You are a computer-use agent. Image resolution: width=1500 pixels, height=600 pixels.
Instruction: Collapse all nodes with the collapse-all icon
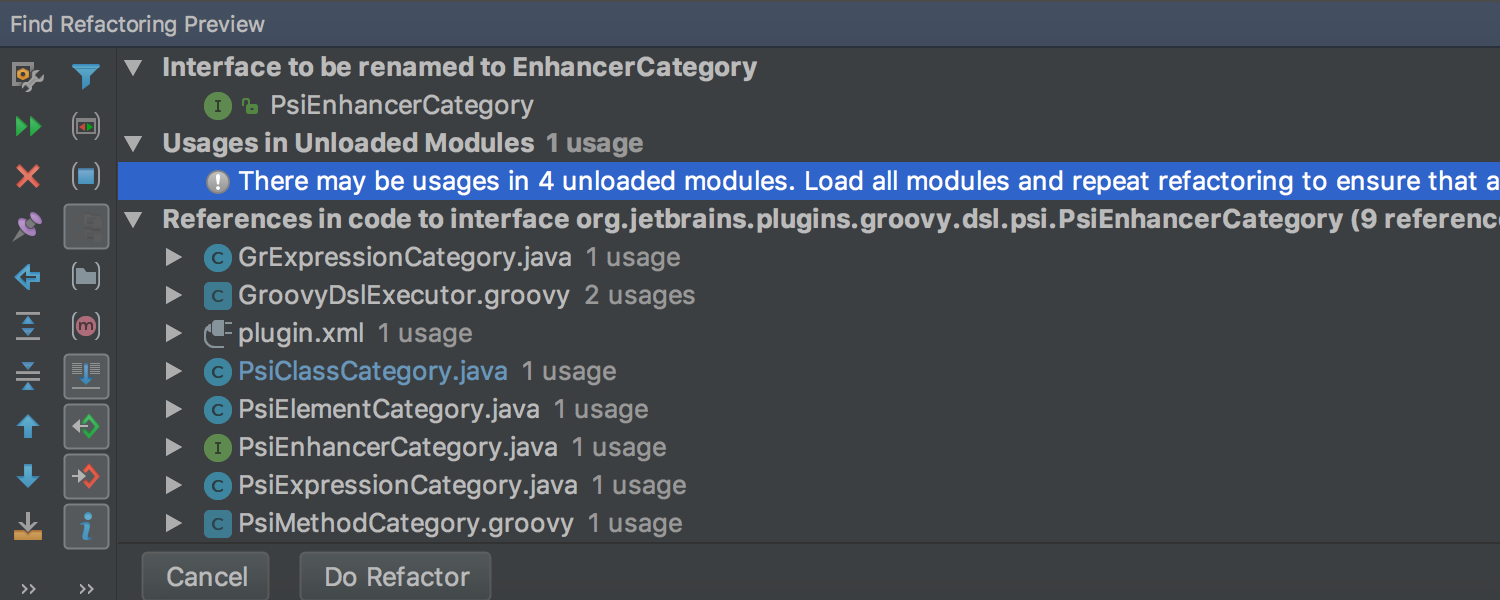pyautogui.click(x=28, y=377)
